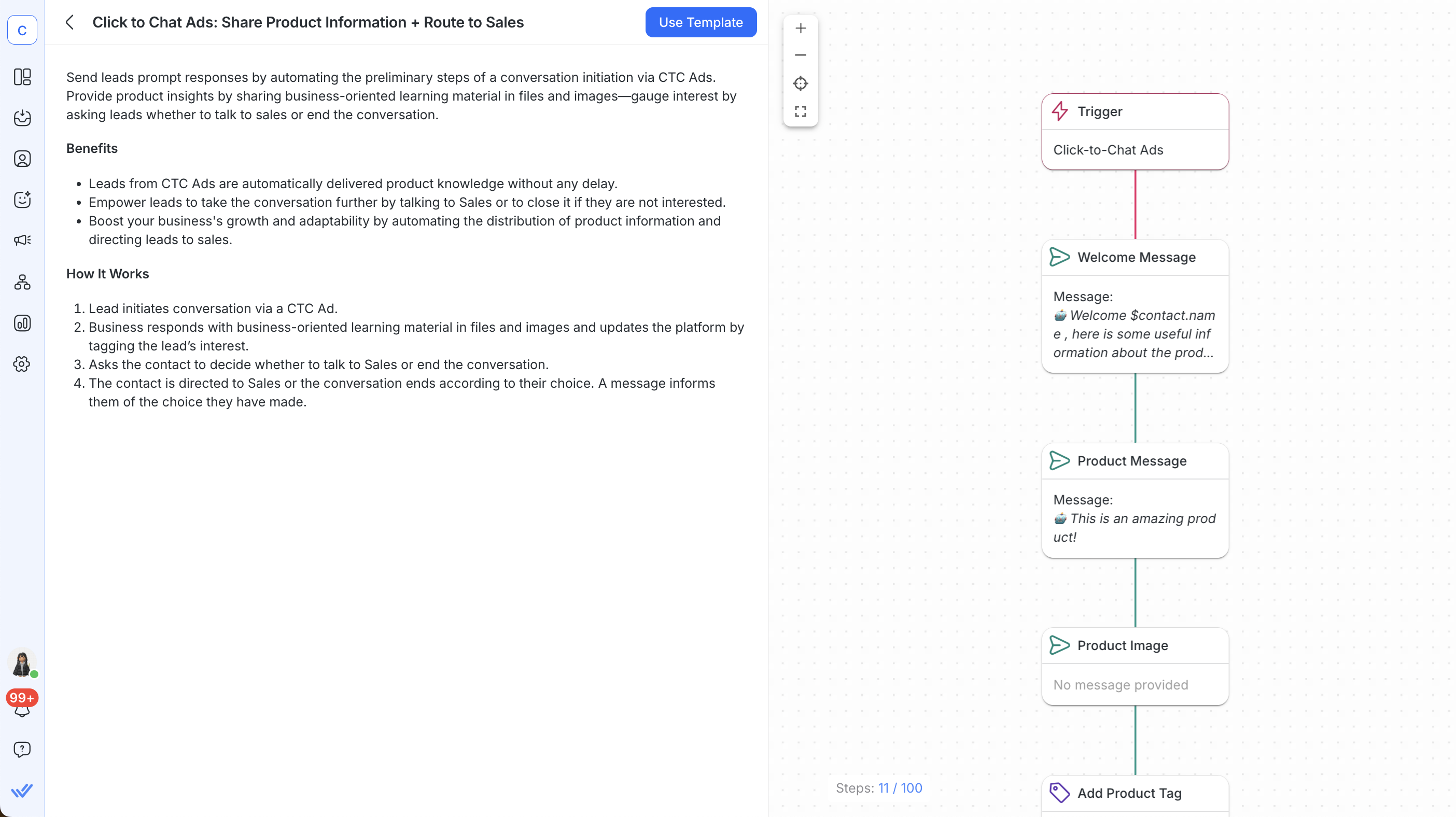Open the Contacts sidebar icon
This screenshot has height=817, width=1456.
(22, 159)
